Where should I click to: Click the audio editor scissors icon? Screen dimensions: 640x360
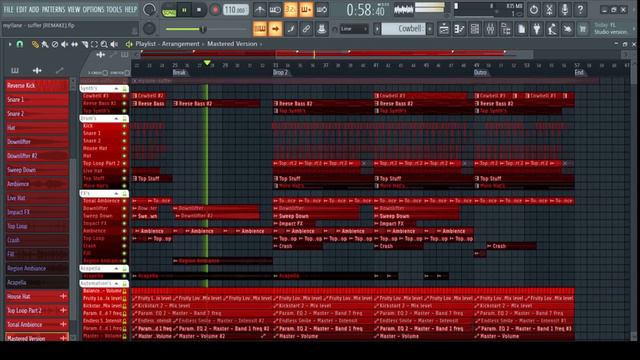click(549, 9)
